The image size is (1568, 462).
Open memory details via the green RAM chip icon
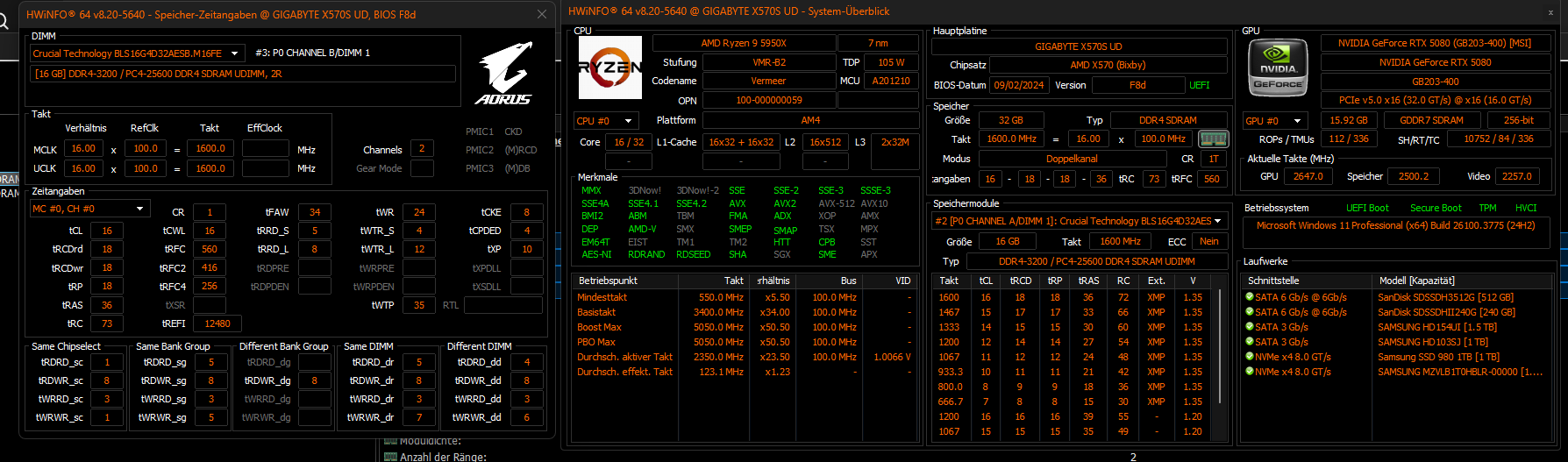coord(1214,139)
